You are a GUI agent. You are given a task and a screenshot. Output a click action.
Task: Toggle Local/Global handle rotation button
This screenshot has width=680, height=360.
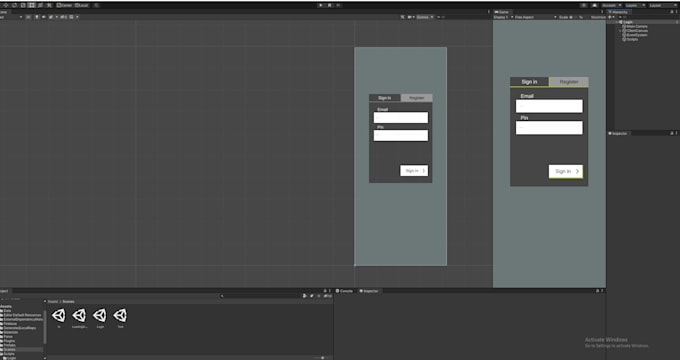[82, 5]
